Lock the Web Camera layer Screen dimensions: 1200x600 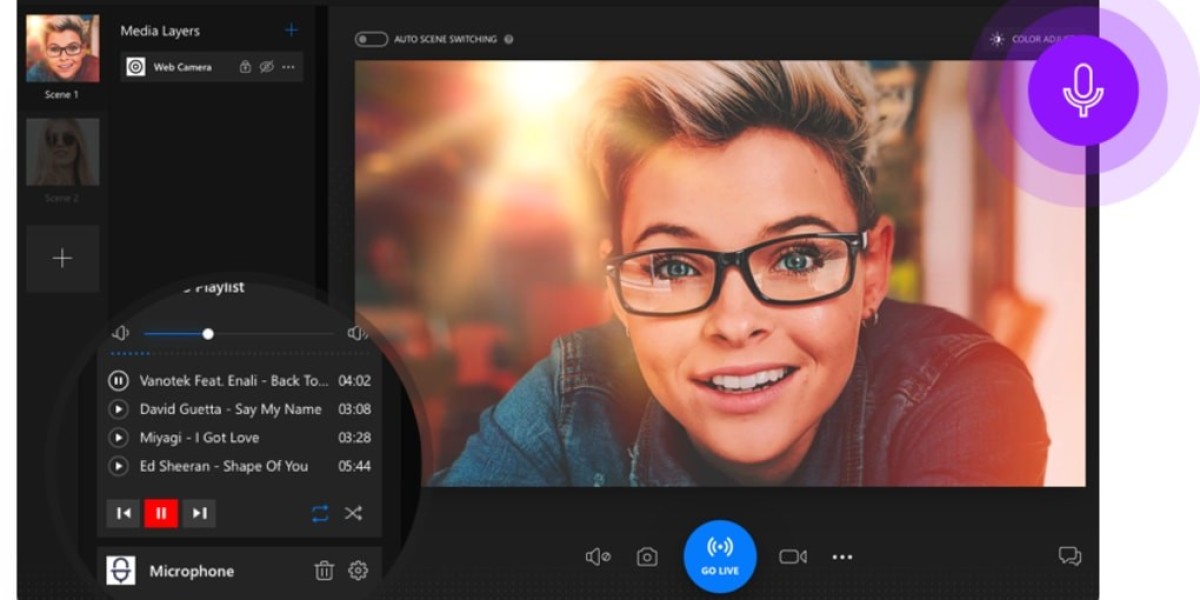point(245,67)
